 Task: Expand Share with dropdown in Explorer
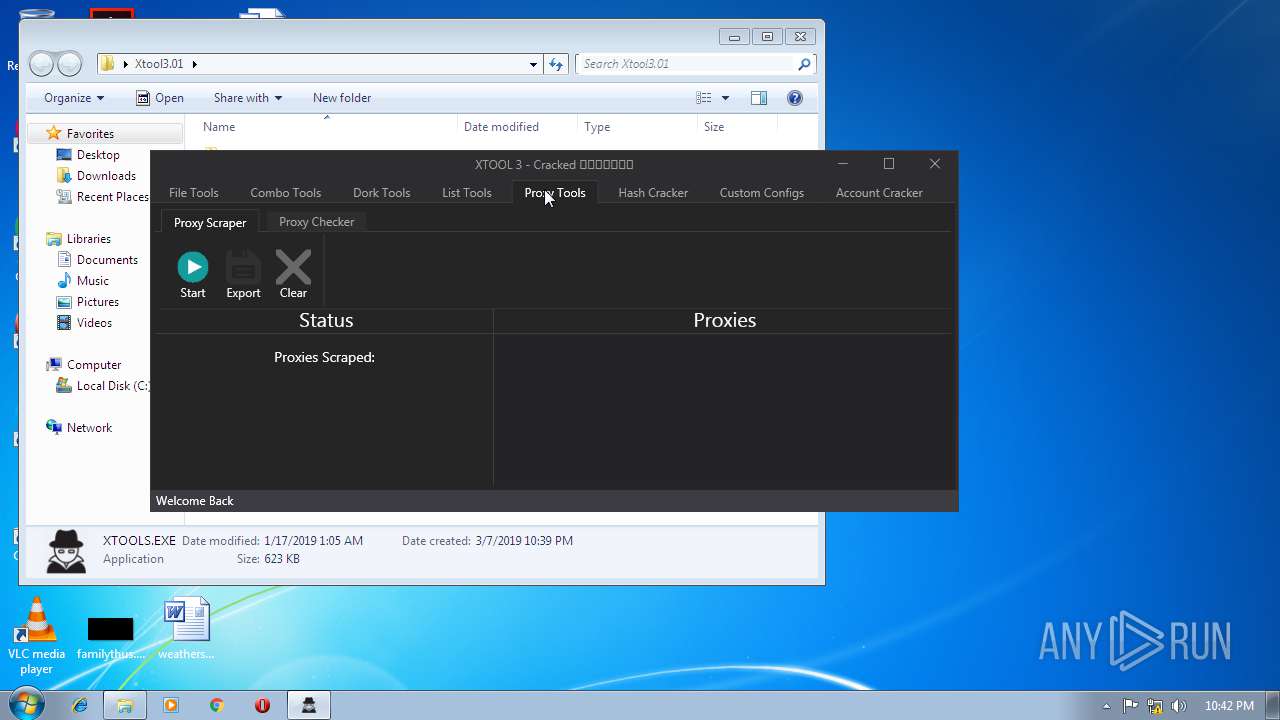point(248,98)
